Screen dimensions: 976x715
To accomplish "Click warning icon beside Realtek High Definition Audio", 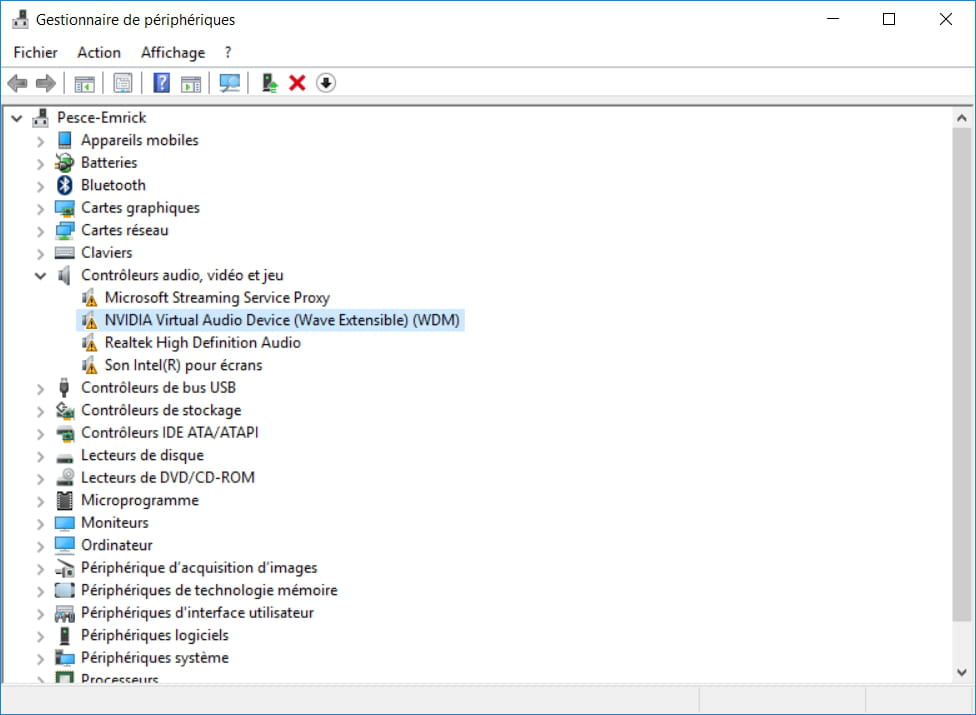I will click(90, 343).
